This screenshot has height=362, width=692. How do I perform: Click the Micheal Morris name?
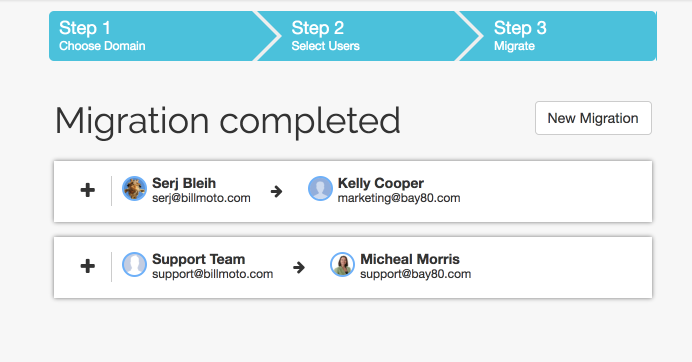coord(410,259)
